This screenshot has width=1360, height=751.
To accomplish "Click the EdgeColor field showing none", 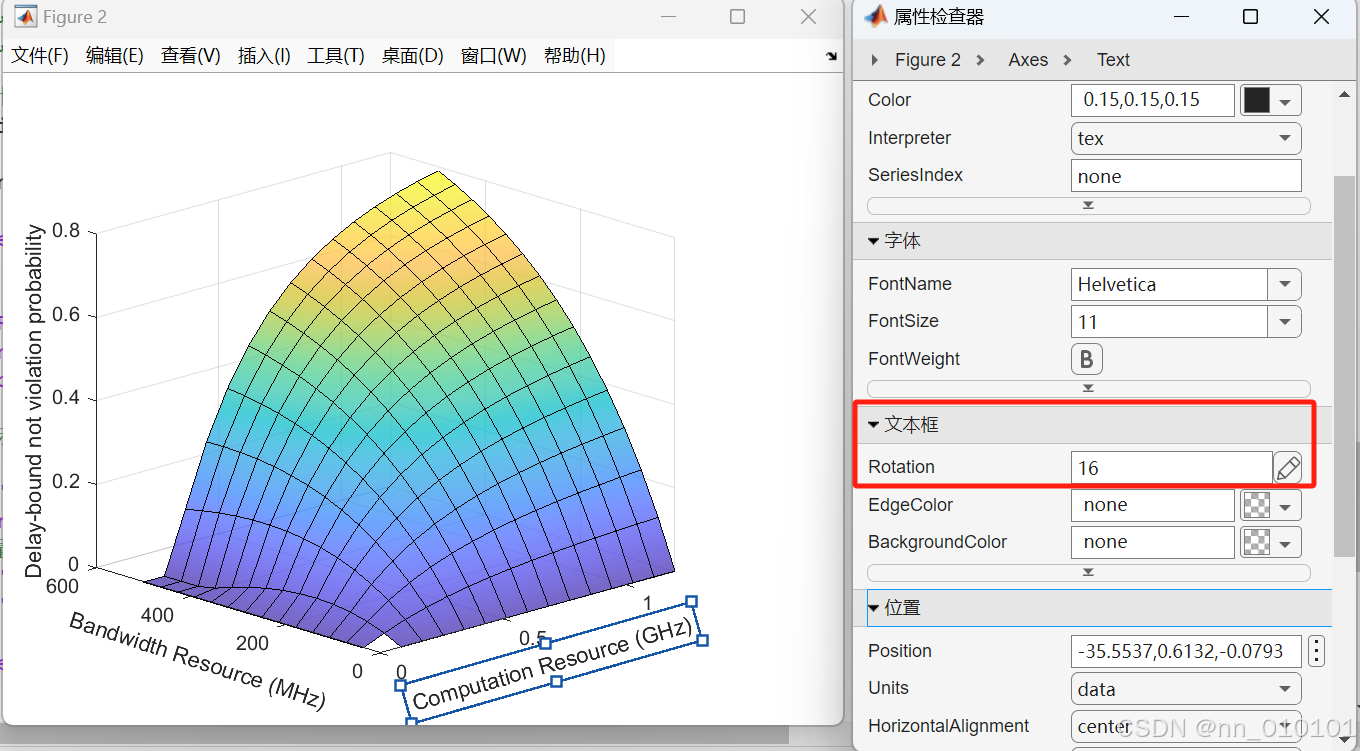I will pos(1153,505).
